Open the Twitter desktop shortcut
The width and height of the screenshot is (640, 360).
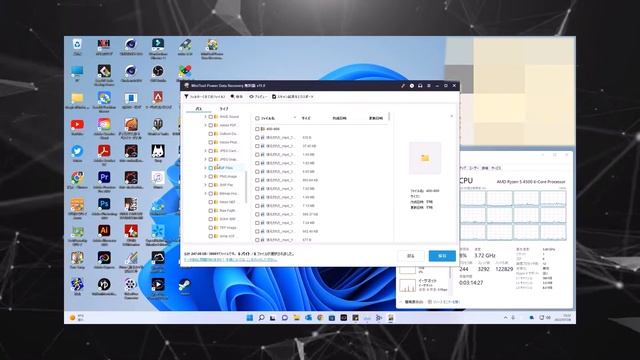[x=77, y=154]
